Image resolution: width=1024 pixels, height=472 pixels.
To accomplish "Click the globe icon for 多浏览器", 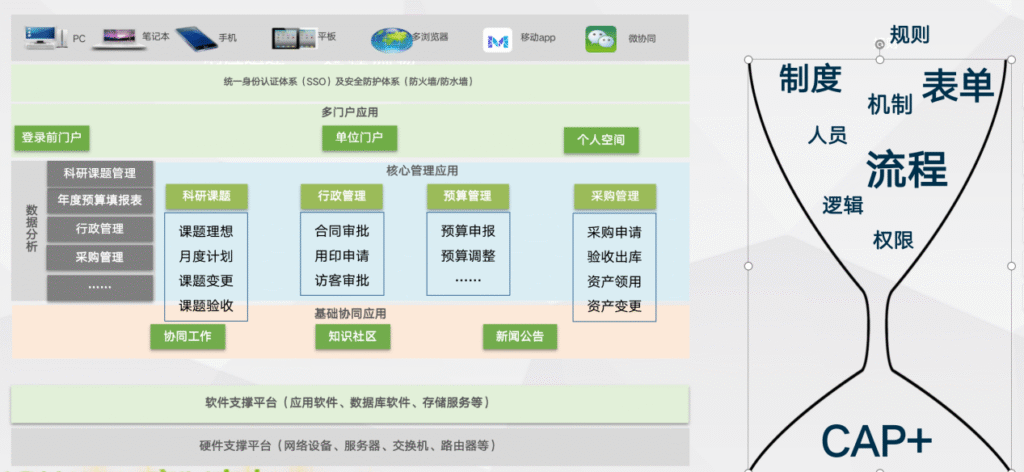I will pos(390,38).
